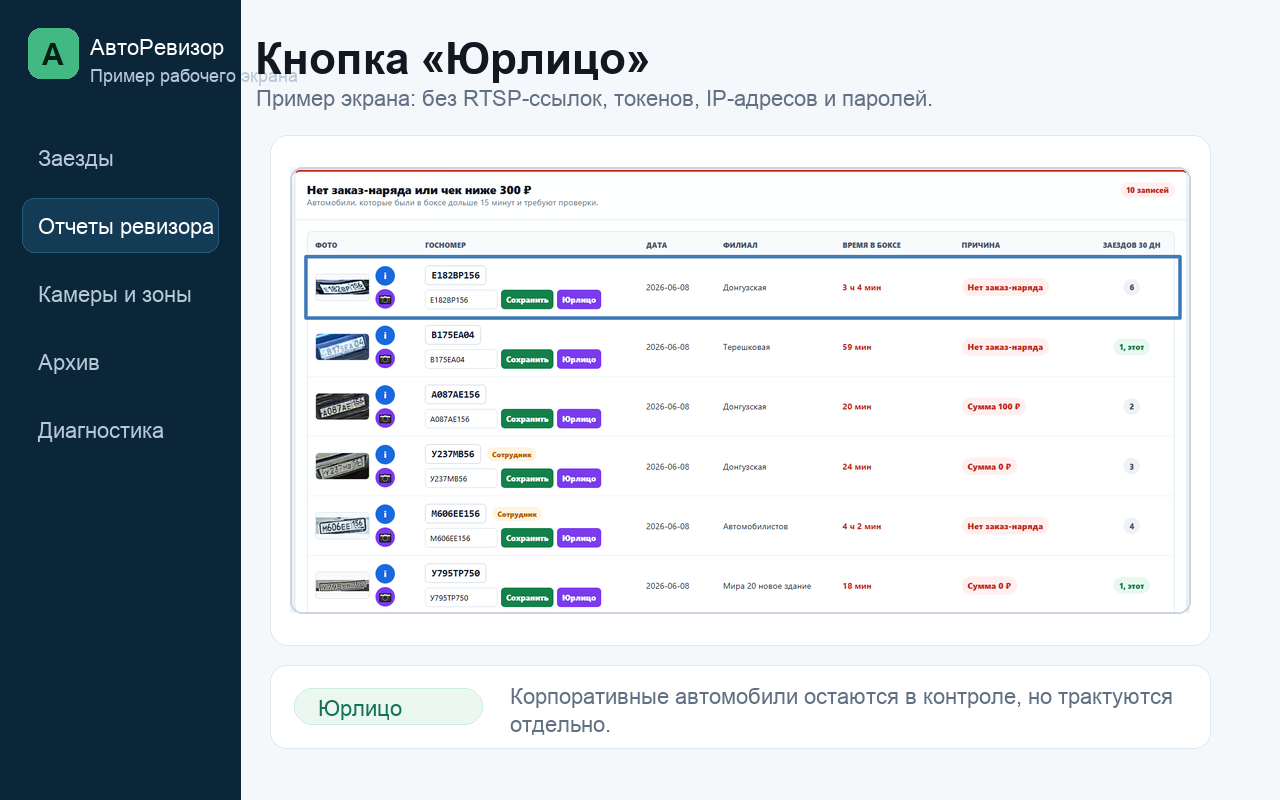Click the green АвтоРевизор logo icon
The width and height of the screenshot is (1280, 800).
click(53, 53)
